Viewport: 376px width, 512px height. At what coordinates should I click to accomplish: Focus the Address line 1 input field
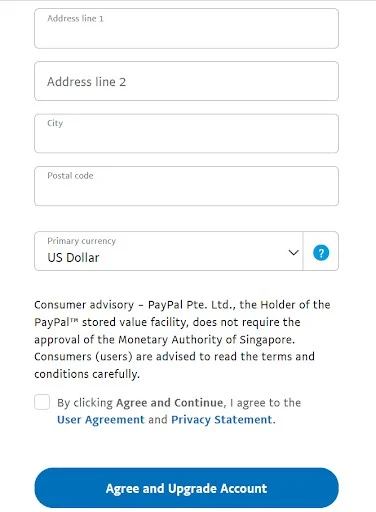pyautogui.click(x=186, y=29)
